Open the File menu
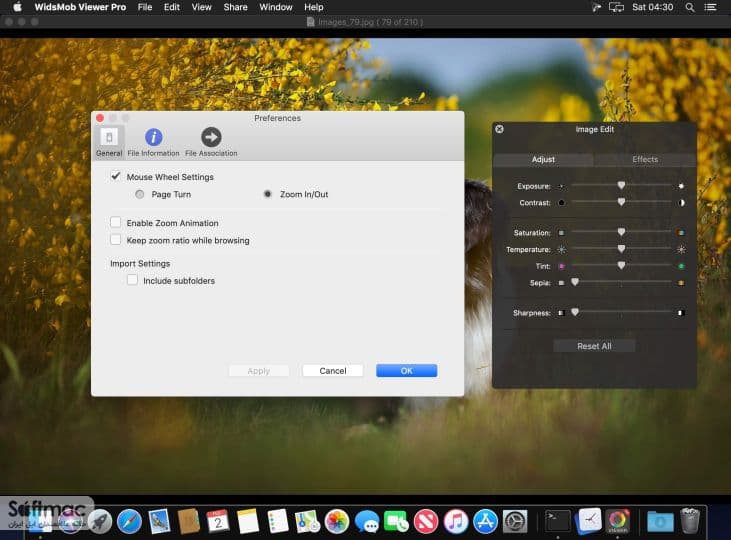 (145, 7)
